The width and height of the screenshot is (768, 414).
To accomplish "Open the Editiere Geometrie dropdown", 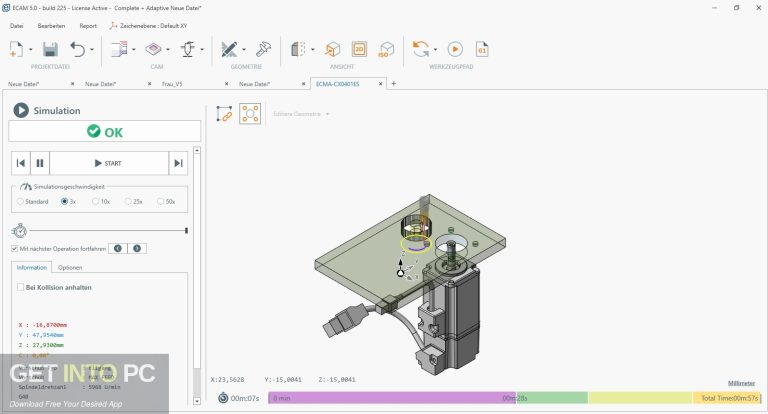I will click(x=300, y=114).
